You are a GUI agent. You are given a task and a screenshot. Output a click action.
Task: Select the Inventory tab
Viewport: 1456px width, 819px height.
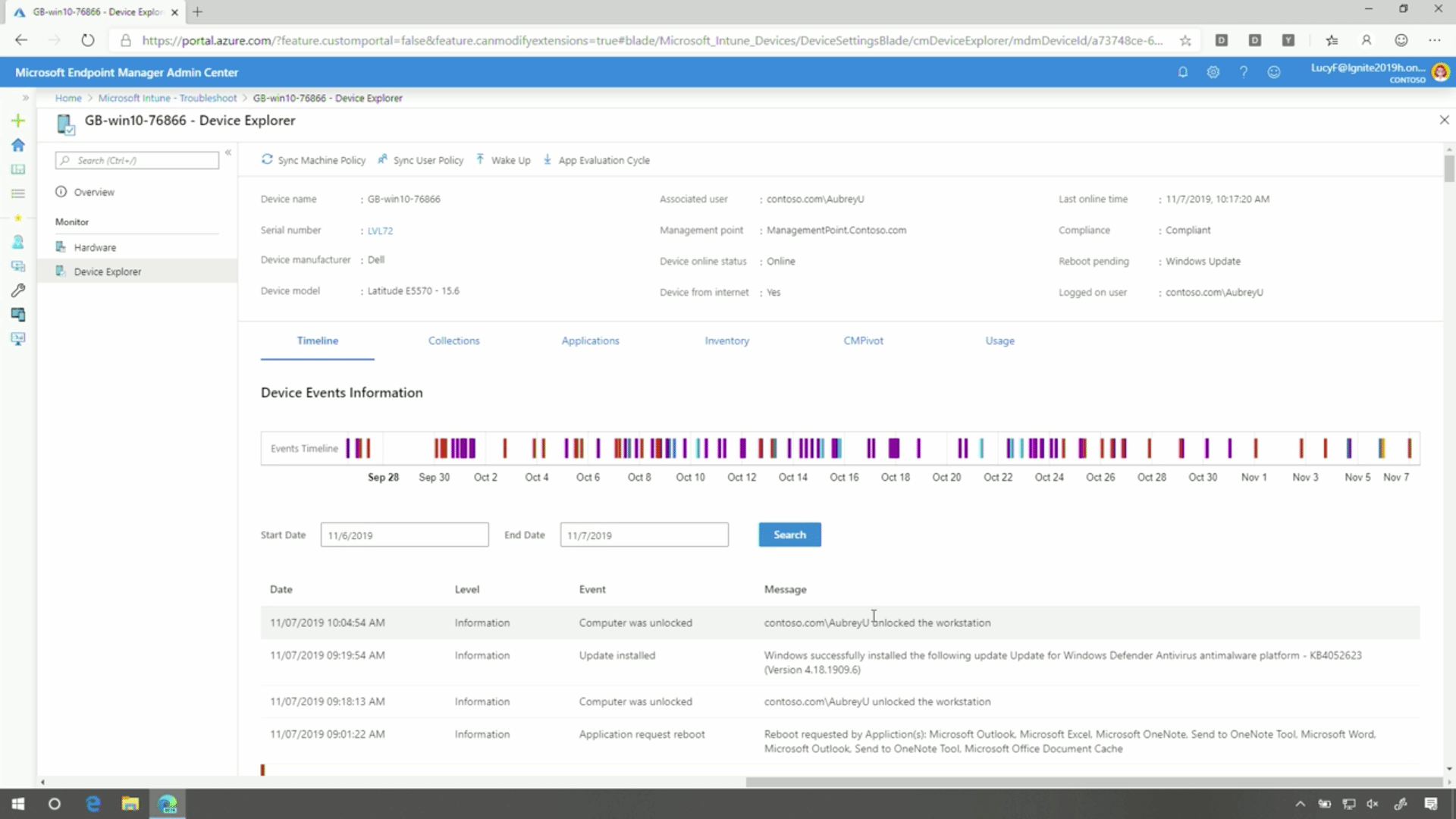pyautogui.click(x=727, y=340)
